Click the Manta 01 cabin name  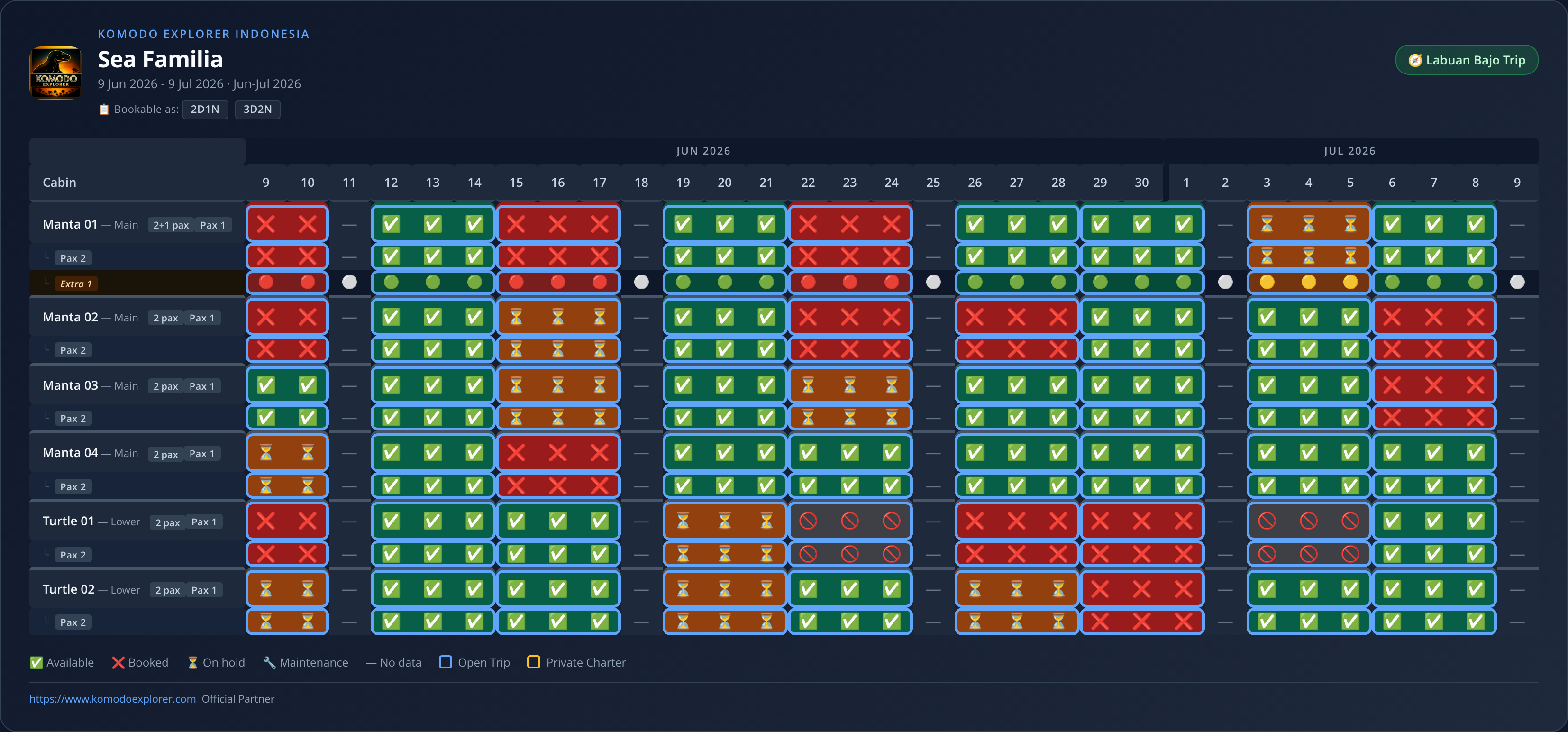pyautogui.click(x=70, y=224)
